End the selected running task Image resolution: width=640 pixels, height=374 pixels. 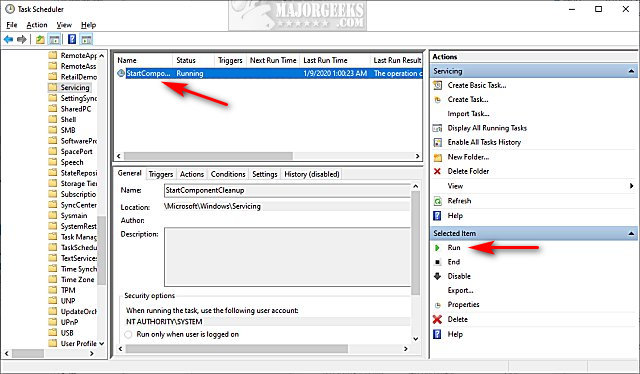[453, 262]
